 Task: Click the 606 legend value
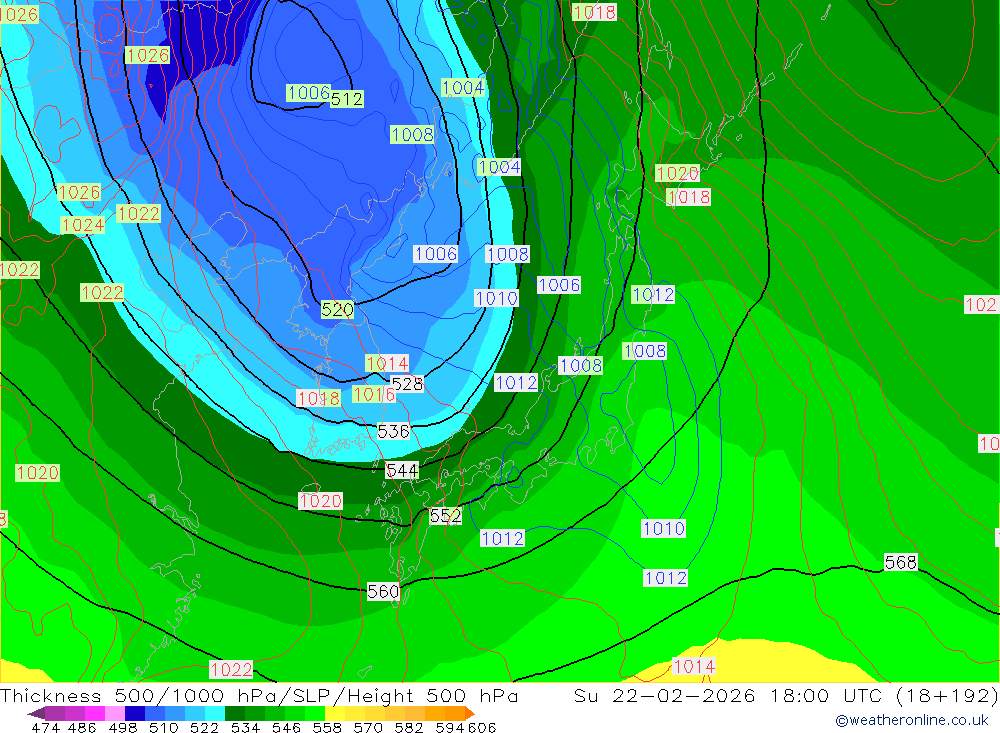click(482, 727)
